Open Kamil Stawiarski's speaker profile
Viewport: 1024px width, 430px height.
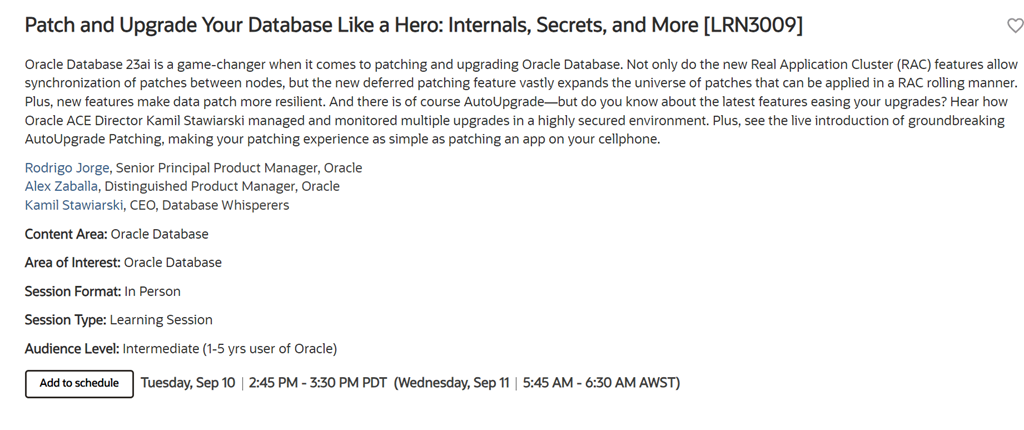pyautogui.click(x=75, y=205)
